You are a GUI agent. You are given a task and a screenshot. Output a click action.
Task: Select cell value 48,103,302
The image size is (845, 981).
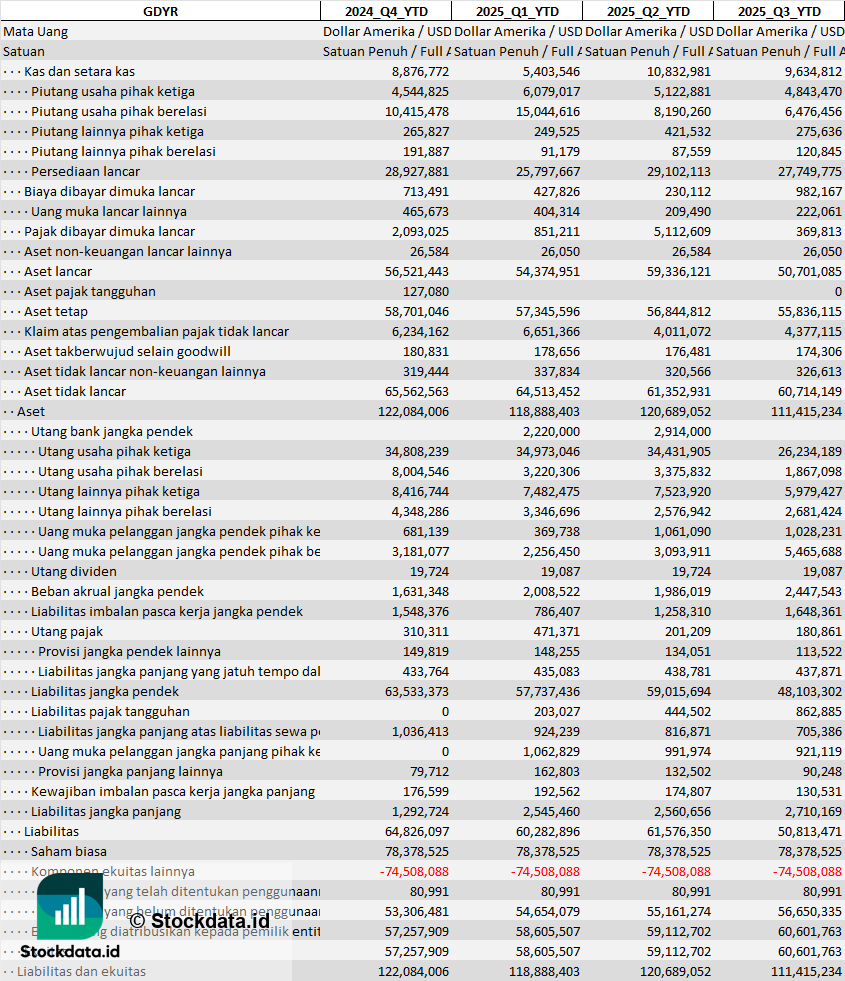[809, 692]
